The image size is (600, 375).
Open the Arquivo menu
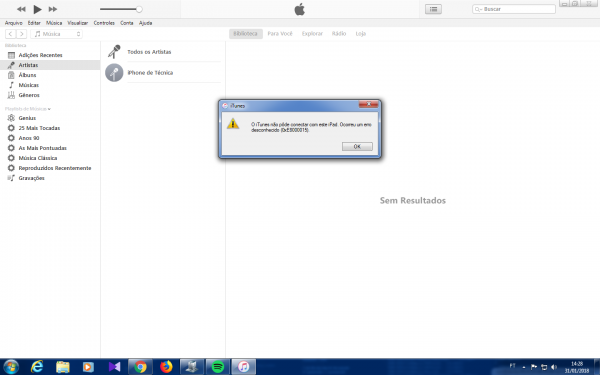click(x=13, y=23)
